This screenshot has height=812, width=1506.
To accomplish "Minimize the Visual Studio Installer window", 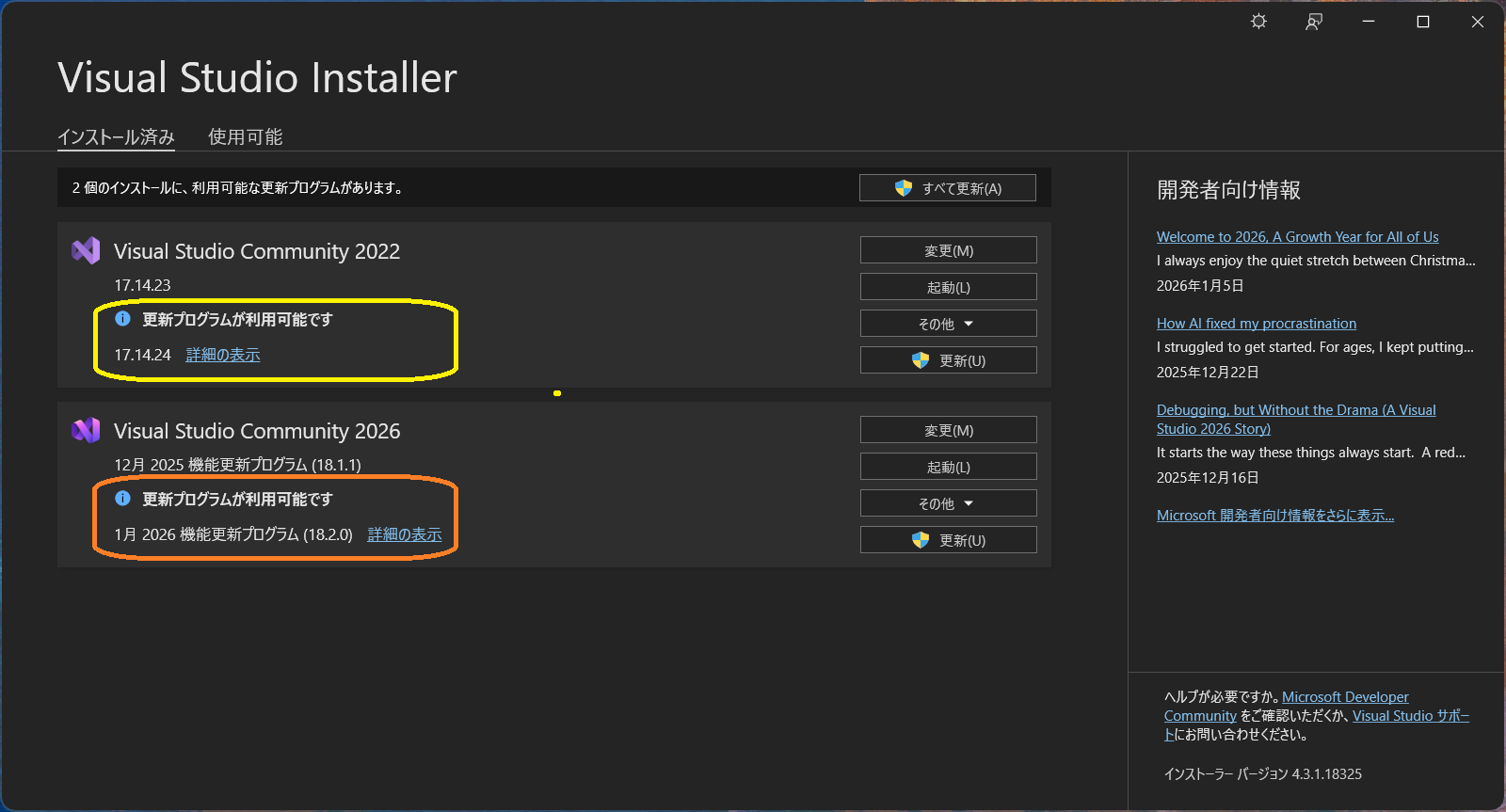I will tap(1369, 22).
